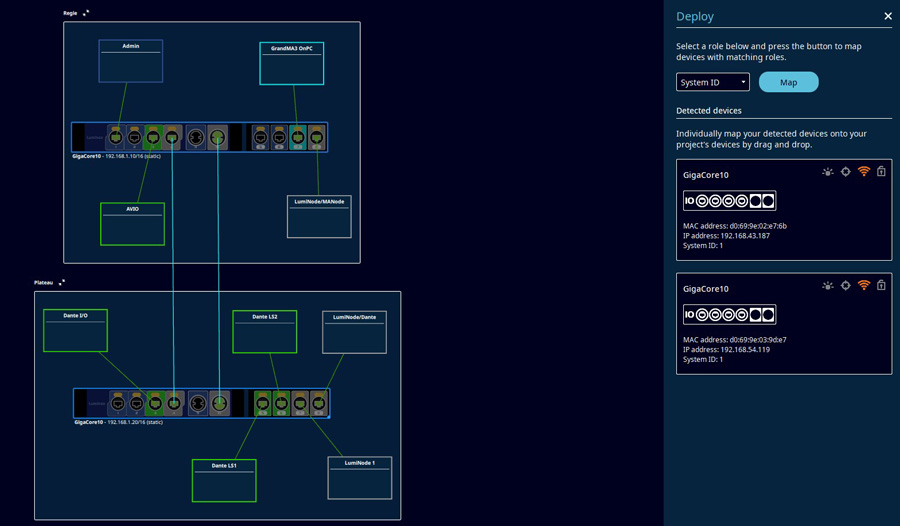Click the identify light icon on the 192.168.54.119 card

point(828,285)
